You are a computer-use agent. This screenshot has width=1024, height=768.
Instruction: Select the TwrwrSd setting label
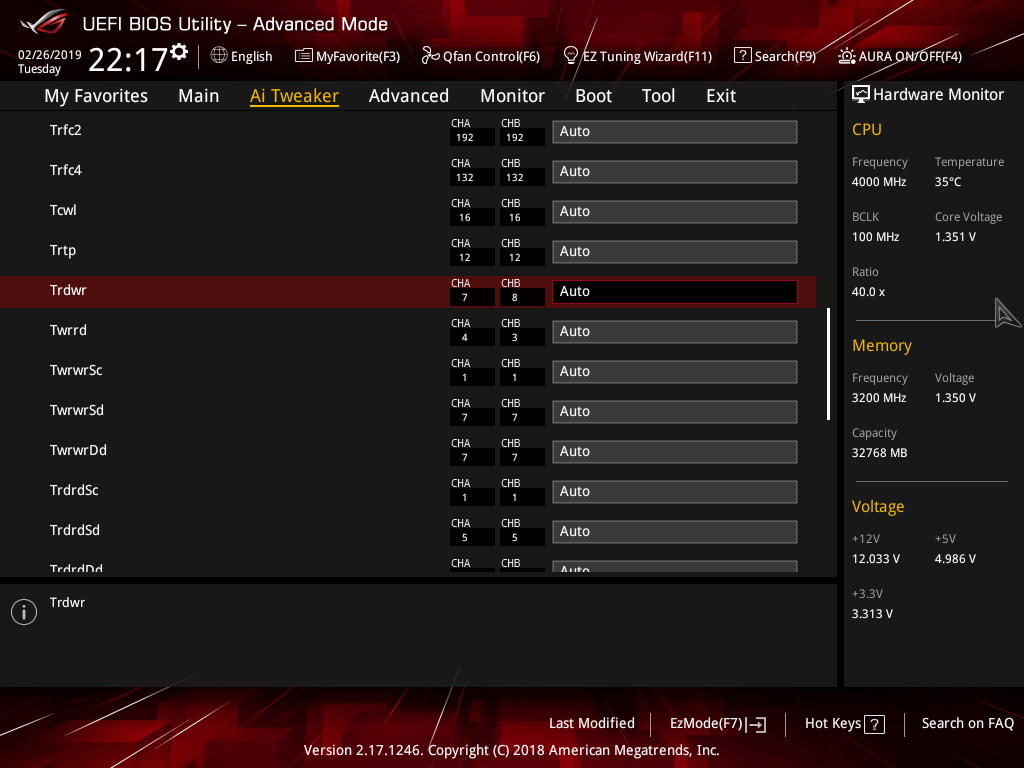76,410
